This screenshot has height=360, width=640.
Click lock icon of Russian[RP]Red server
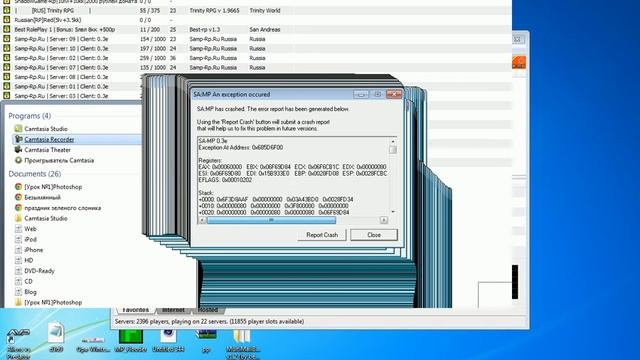coord(7,20)
